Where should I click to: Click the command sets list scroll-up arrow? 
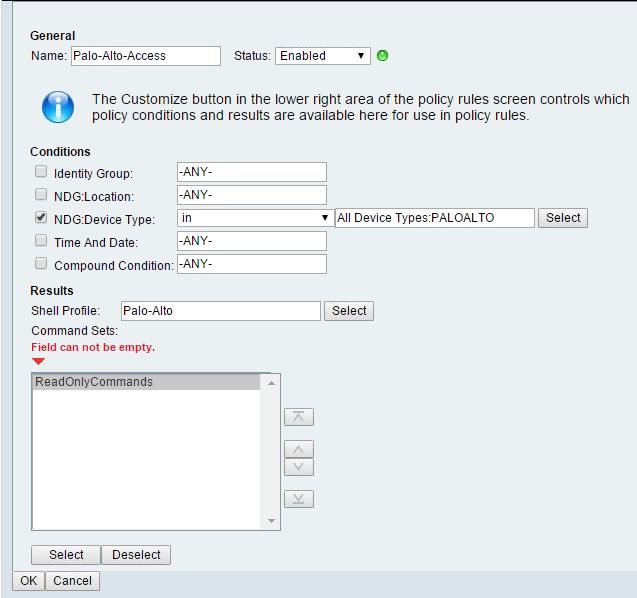[271, 383]
